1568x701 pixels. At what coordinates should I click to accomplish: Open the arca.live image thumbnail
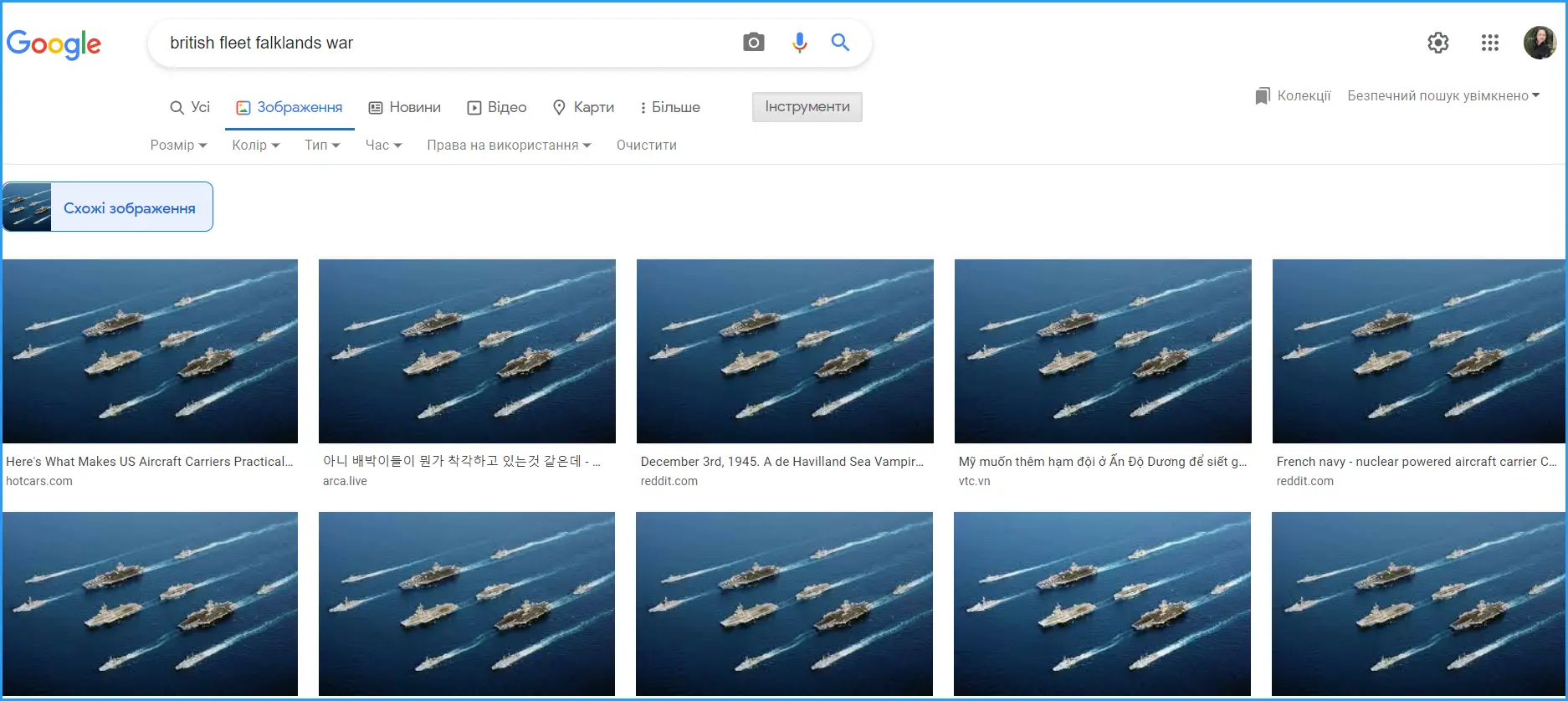467,351
